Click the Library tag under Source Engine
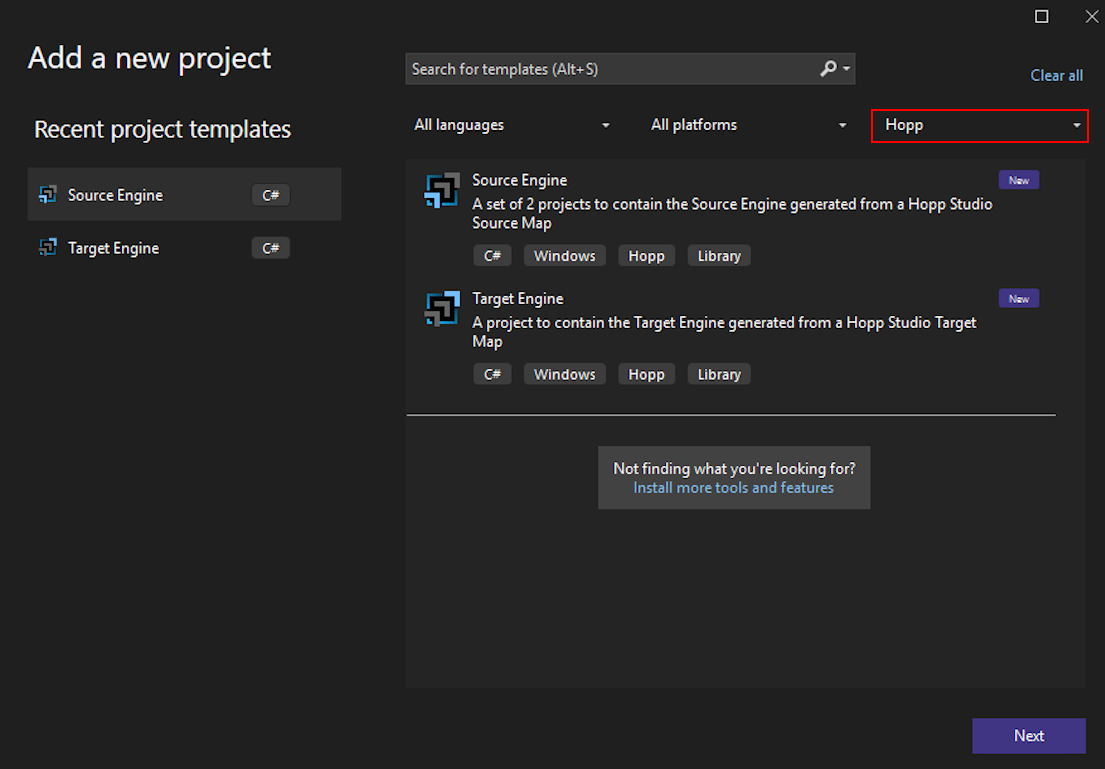Viewport: 1105px width, 769px height. (719, 256)
